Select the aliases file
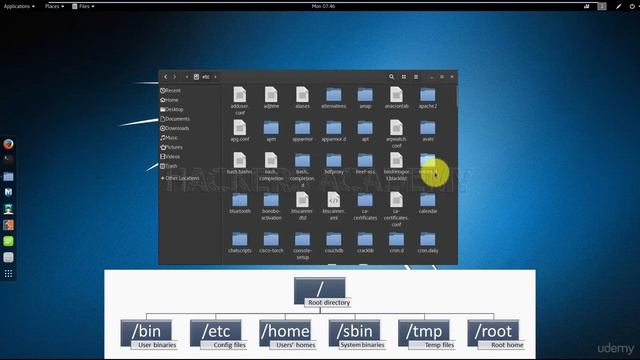The image size is (640, 360). 302,97
